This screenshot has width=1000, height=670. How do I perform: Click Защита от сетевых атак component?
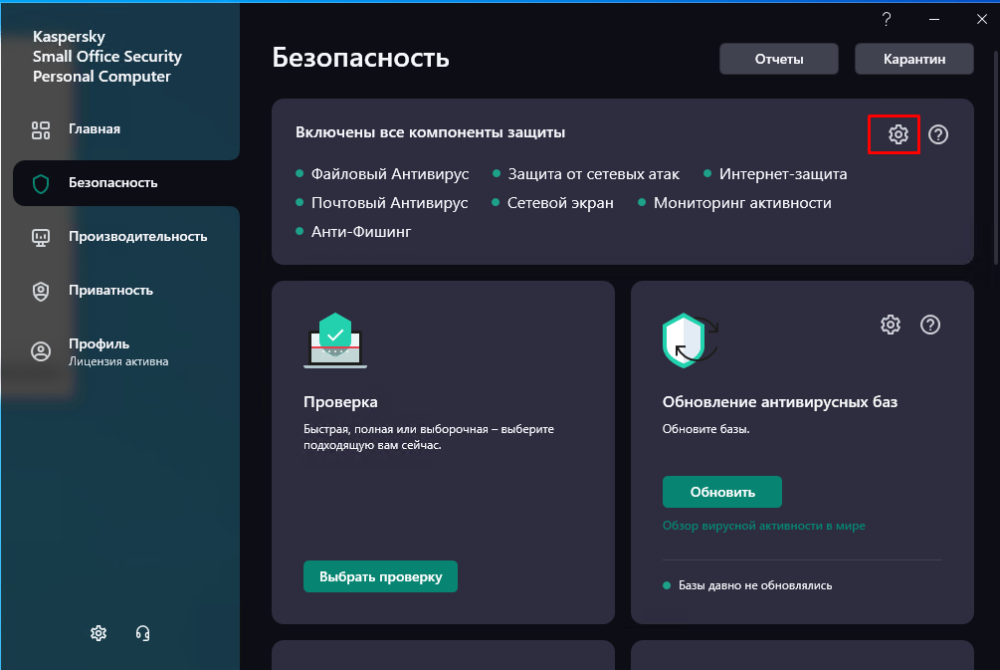coord(593,173)
